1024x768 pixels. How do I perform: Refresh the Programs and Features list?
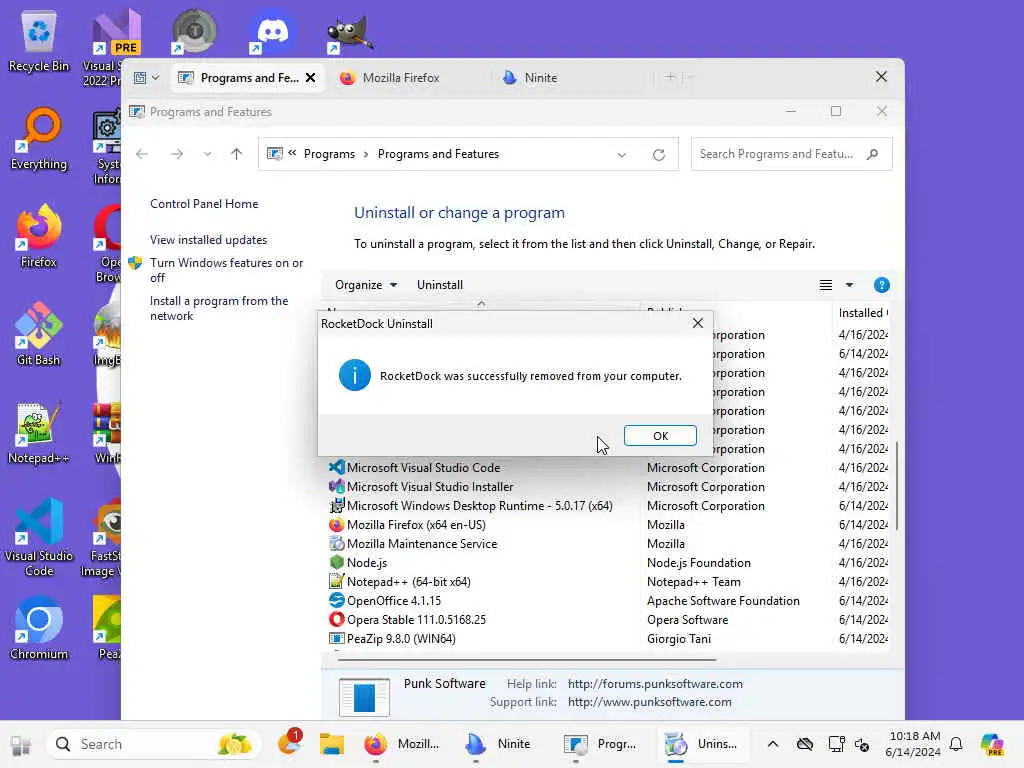point(659,155)
